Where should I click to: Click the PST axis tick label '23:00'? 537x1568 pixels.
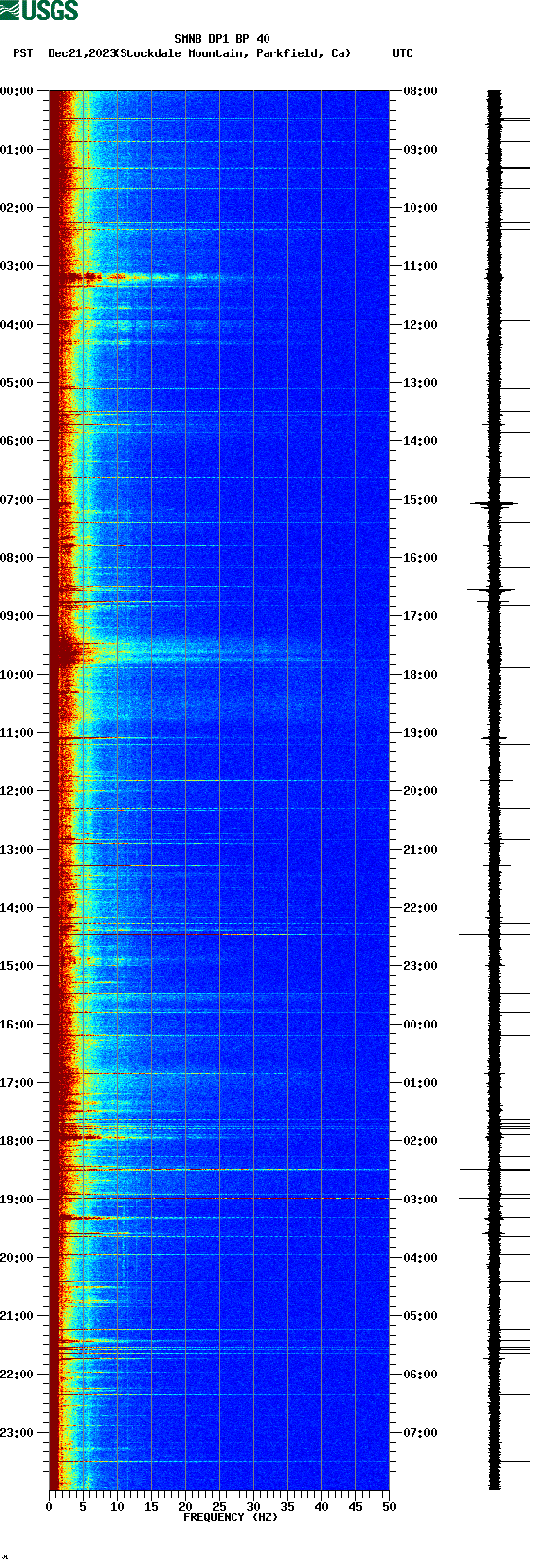tap(18, 1433)
